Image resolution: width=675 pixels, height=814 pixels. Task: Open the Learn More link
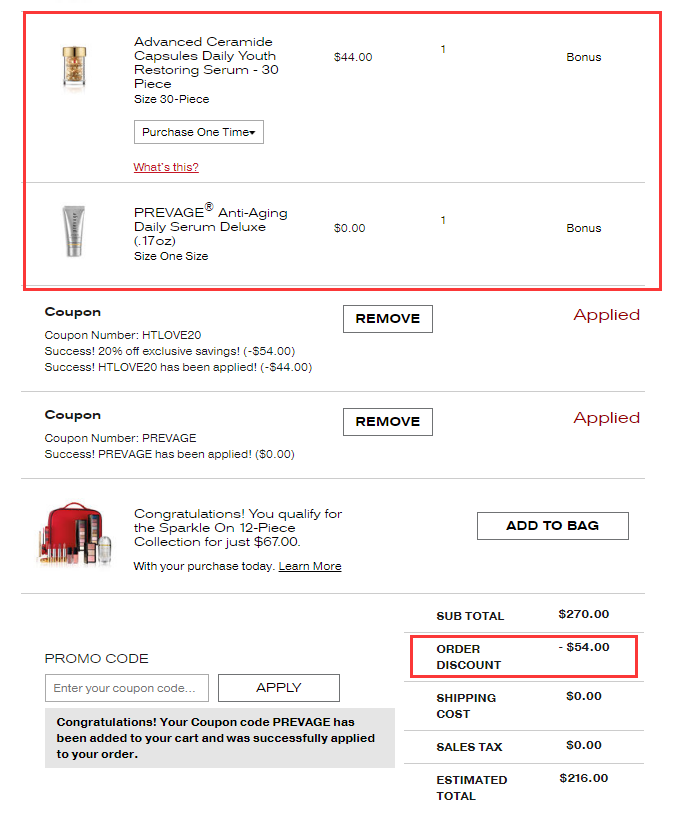click(x=310, y=566)
